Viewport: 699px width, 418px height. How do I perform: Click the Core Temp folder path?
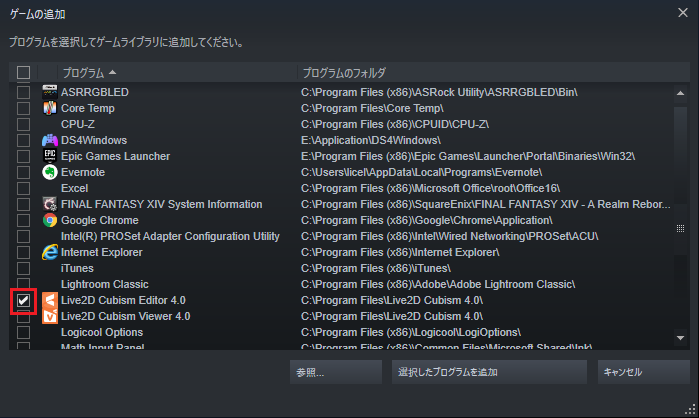[372, 108]
